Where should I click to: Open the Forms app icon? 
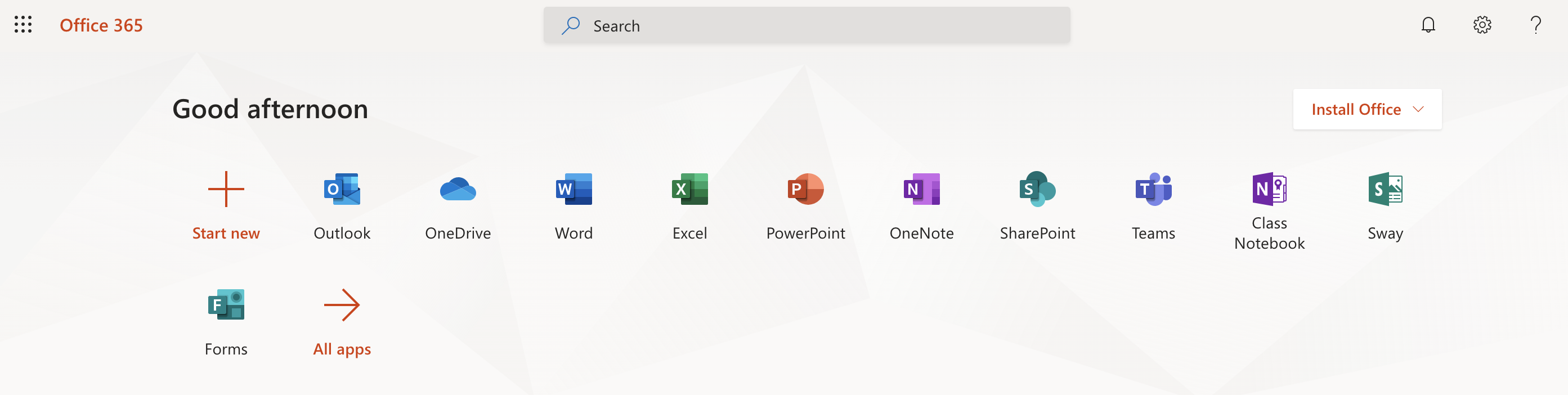pyautogui.click(x=226, y=305)
